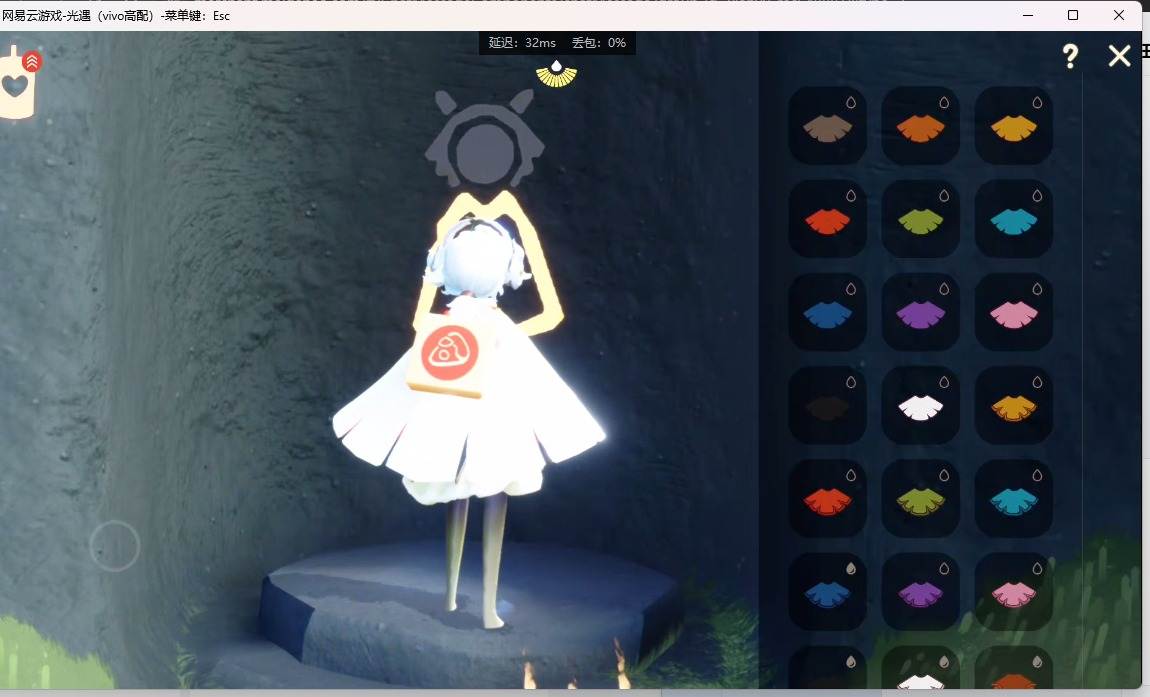Apply the green double-layer ruffled cape
Image resolution: width=1150 pixels, height=697 pixels.
click(920, 498)
